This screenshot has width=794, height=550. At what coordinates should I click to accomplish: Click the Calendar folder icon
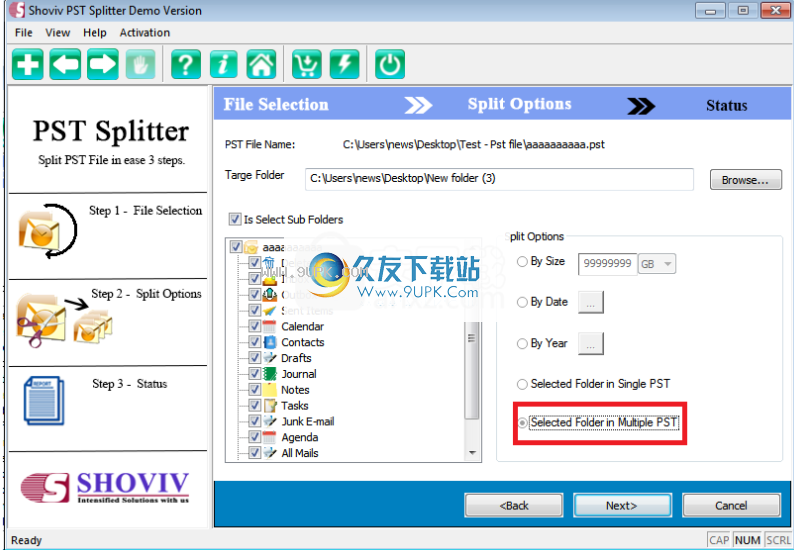[x=270, y=326]
